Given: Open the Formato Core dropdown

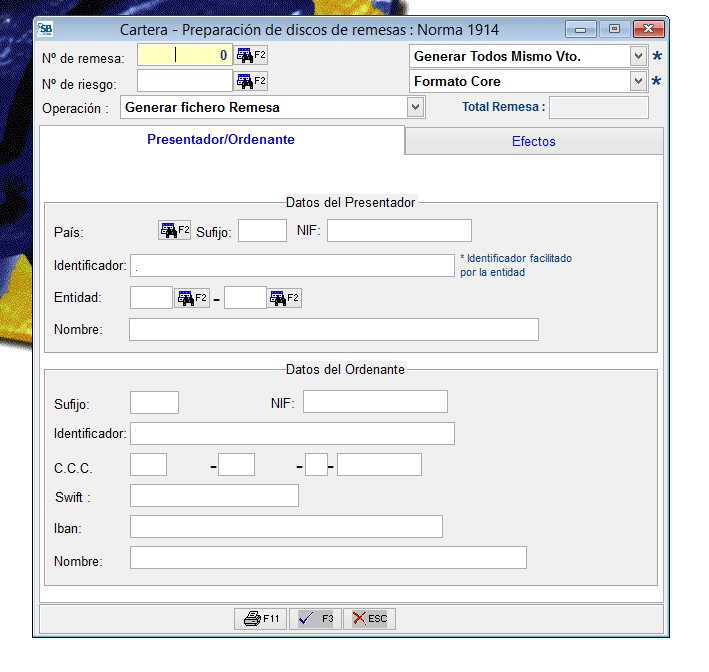Looking at the screenshot, I should coord(638,81).
